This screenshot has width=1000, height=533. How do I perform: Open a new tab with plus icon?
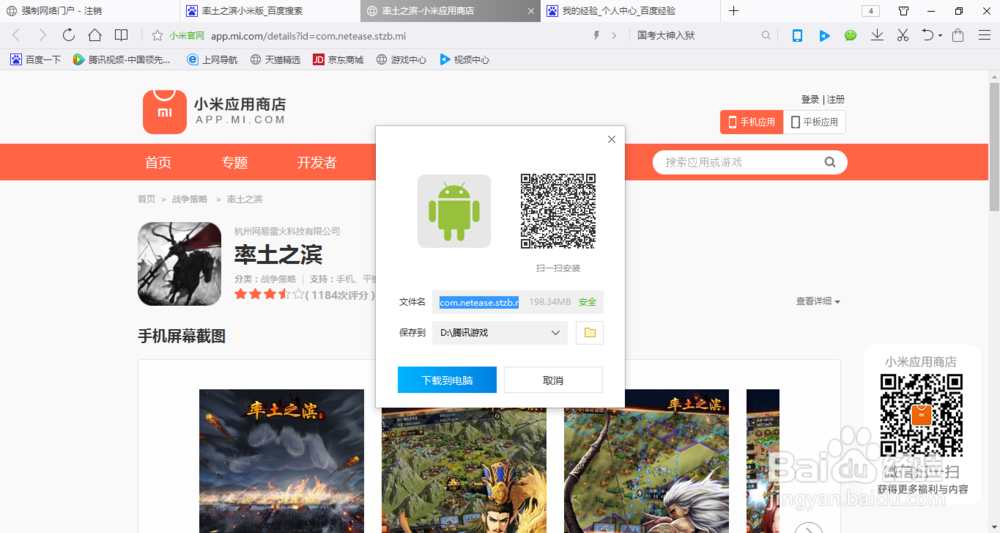point(733,11)
